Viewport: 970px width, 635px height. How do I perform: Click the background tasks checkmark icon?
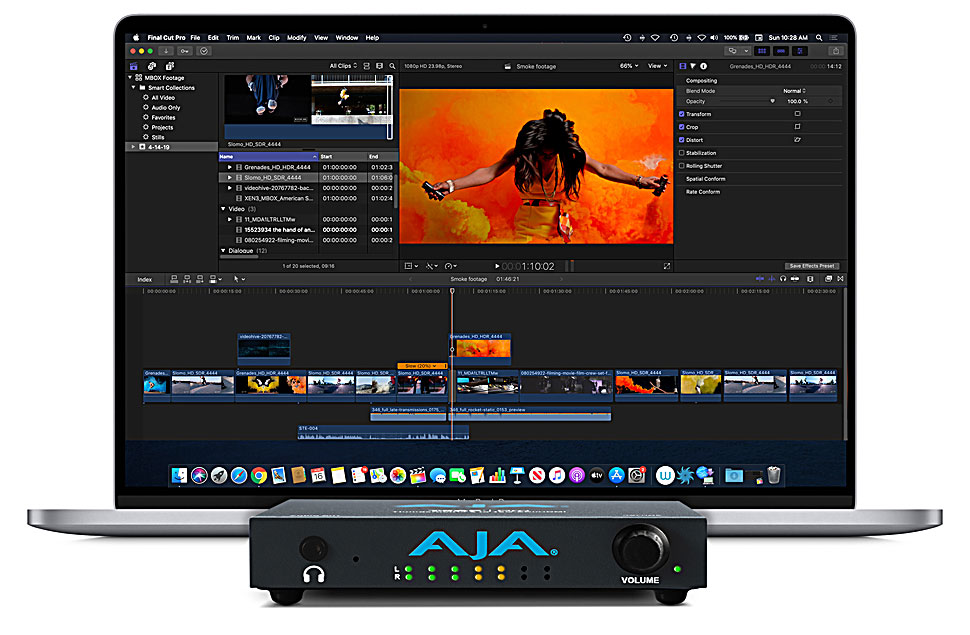(x=205, y=51)
